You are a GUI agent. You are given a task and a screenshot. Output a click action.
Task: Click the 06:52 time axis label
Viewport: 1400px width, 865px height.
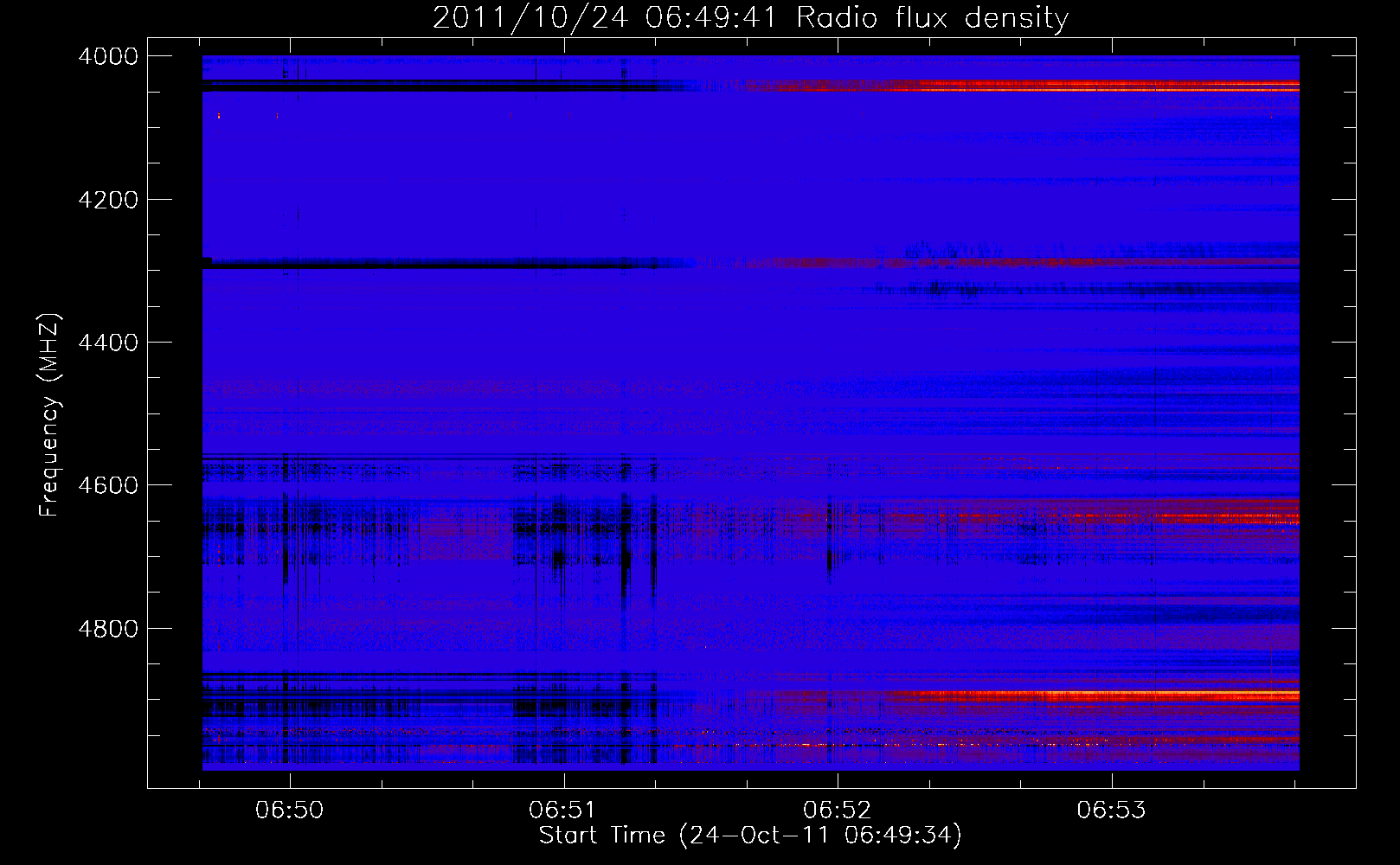click(x=838, y=810)
